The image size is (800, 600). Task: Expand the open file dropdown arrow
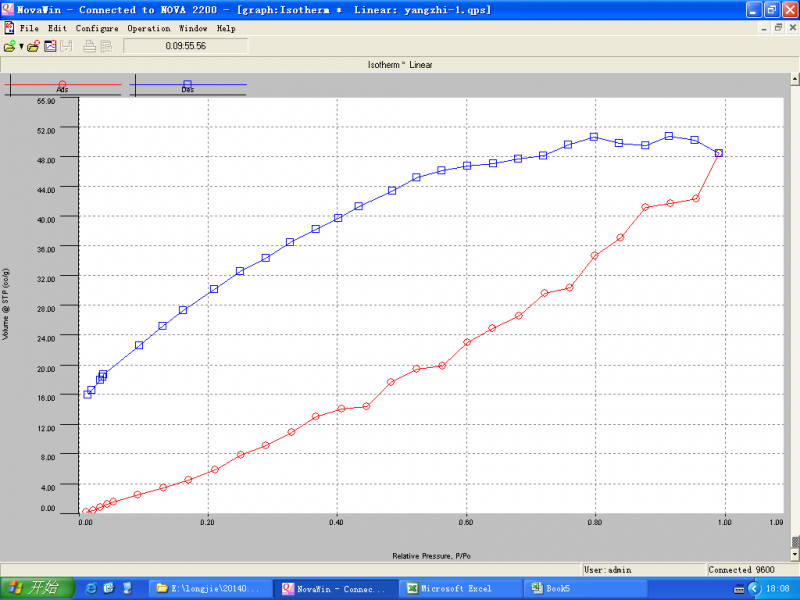(21, 46)
